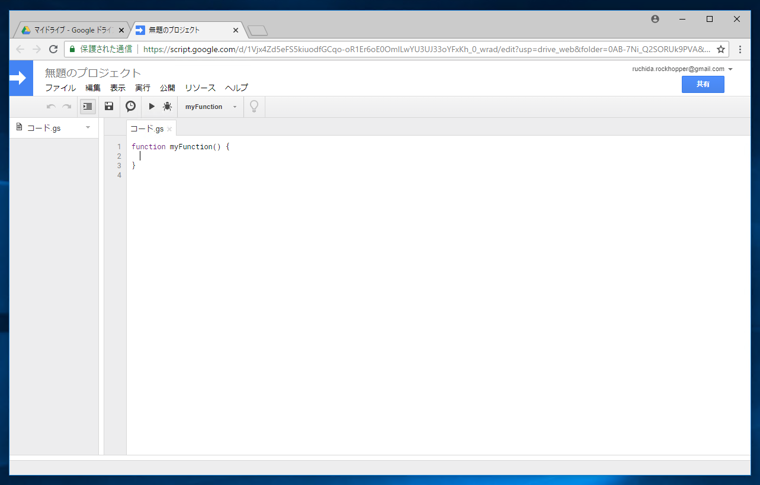
Task: Open the 編集 menu
Action: pos(93,88)
